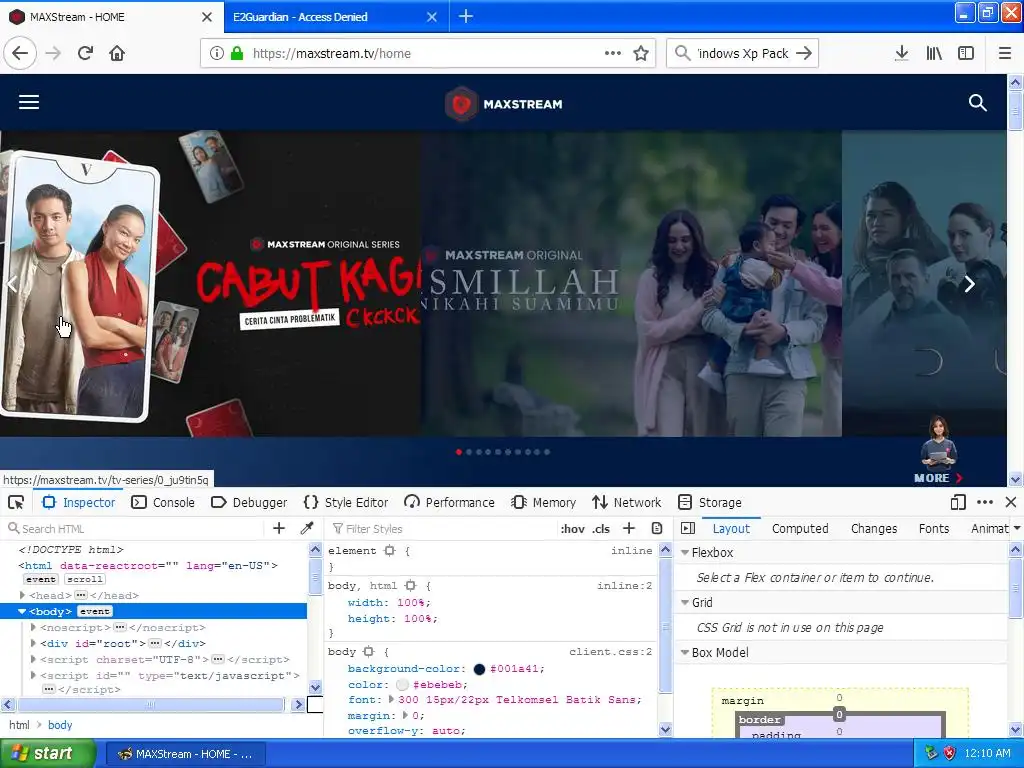Image resolution: width=1024 pixels, height=768 pixels.
Task: Focus the Search HTML field
Action: [134, 528]
